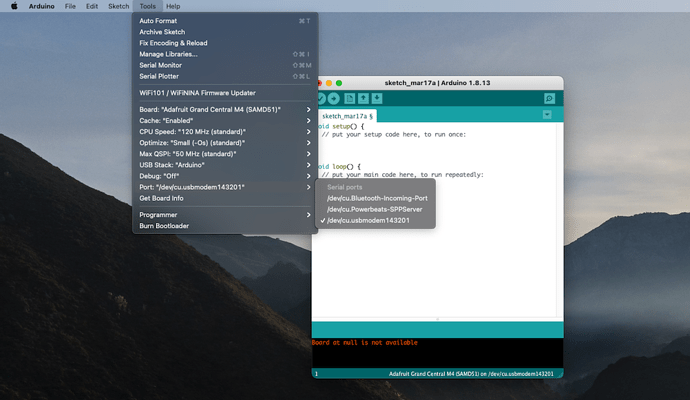Open Manage Libraries...
The height and width of the screenshot is (400, 690).
225,54
